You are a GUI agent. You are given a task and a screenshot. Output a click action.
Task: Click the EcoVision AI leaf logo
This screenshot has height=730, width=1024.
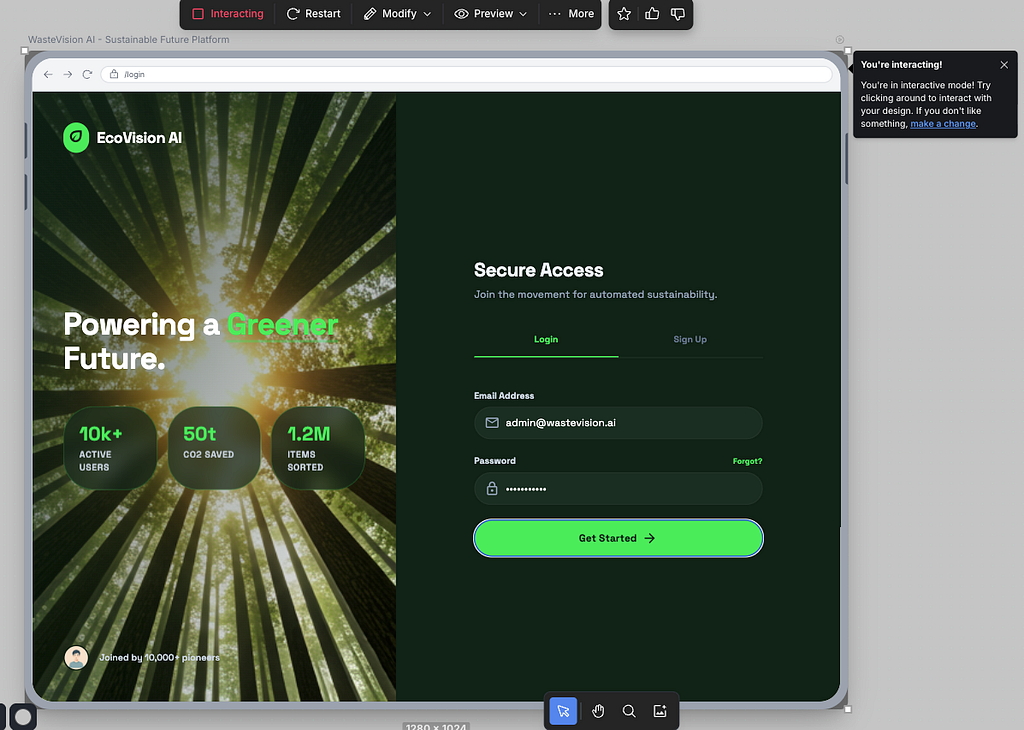tap(76, 137)
